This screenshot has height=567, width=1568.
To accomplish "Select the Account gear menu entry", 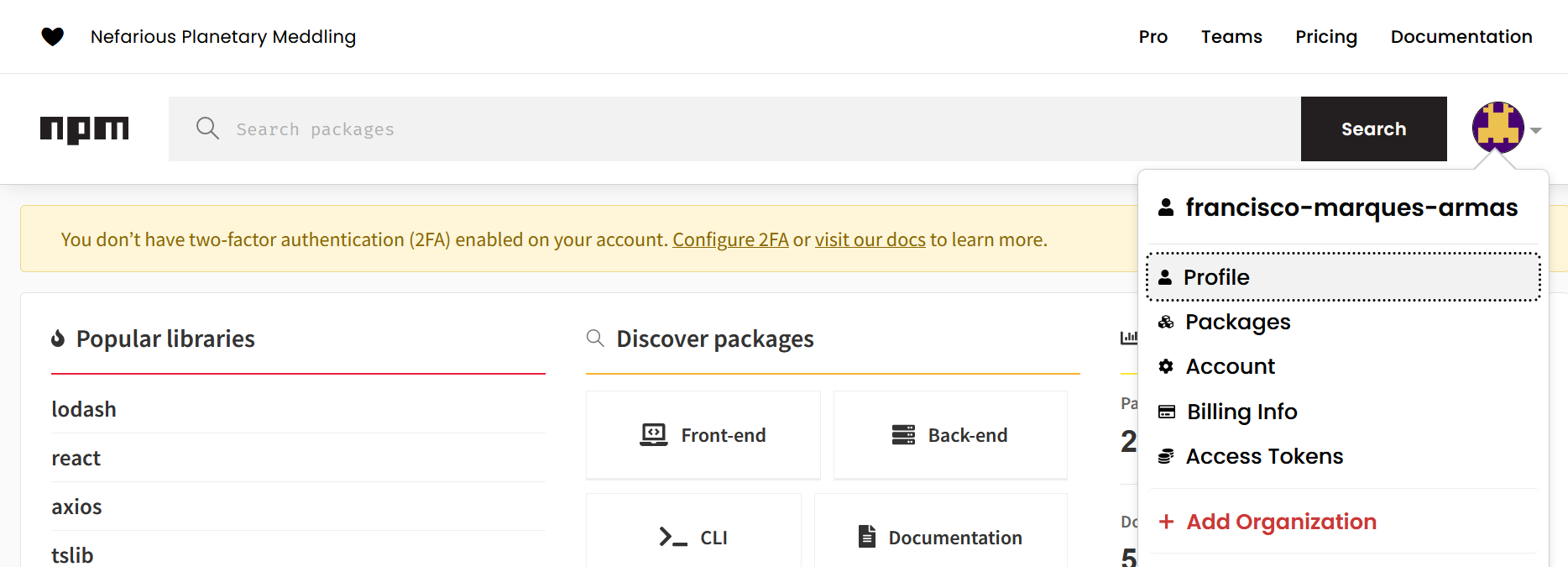I will point(1230,366).
